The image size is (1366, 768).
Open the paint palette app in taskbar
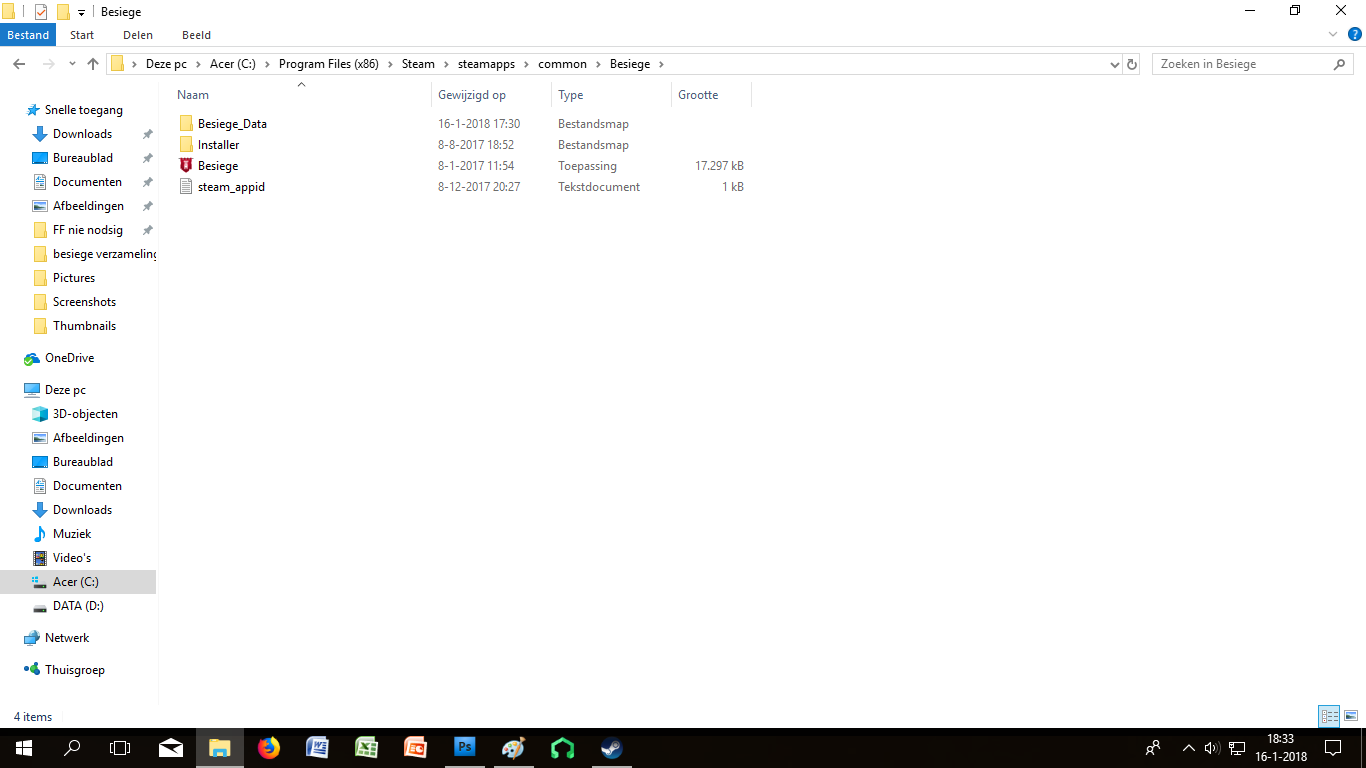514,748
